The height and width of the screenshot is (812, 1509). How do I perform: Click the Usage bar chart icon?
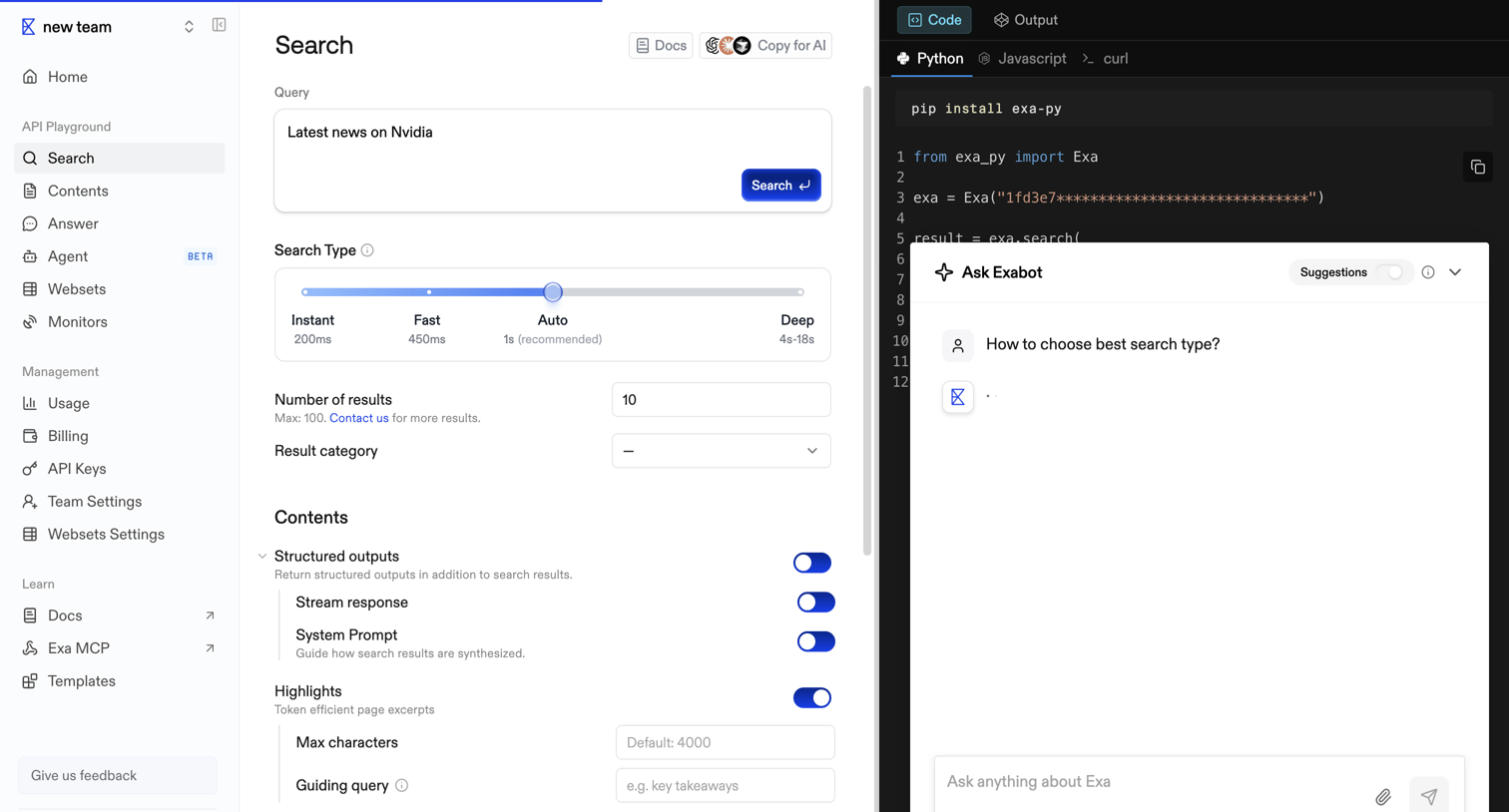tap(30, 403)
